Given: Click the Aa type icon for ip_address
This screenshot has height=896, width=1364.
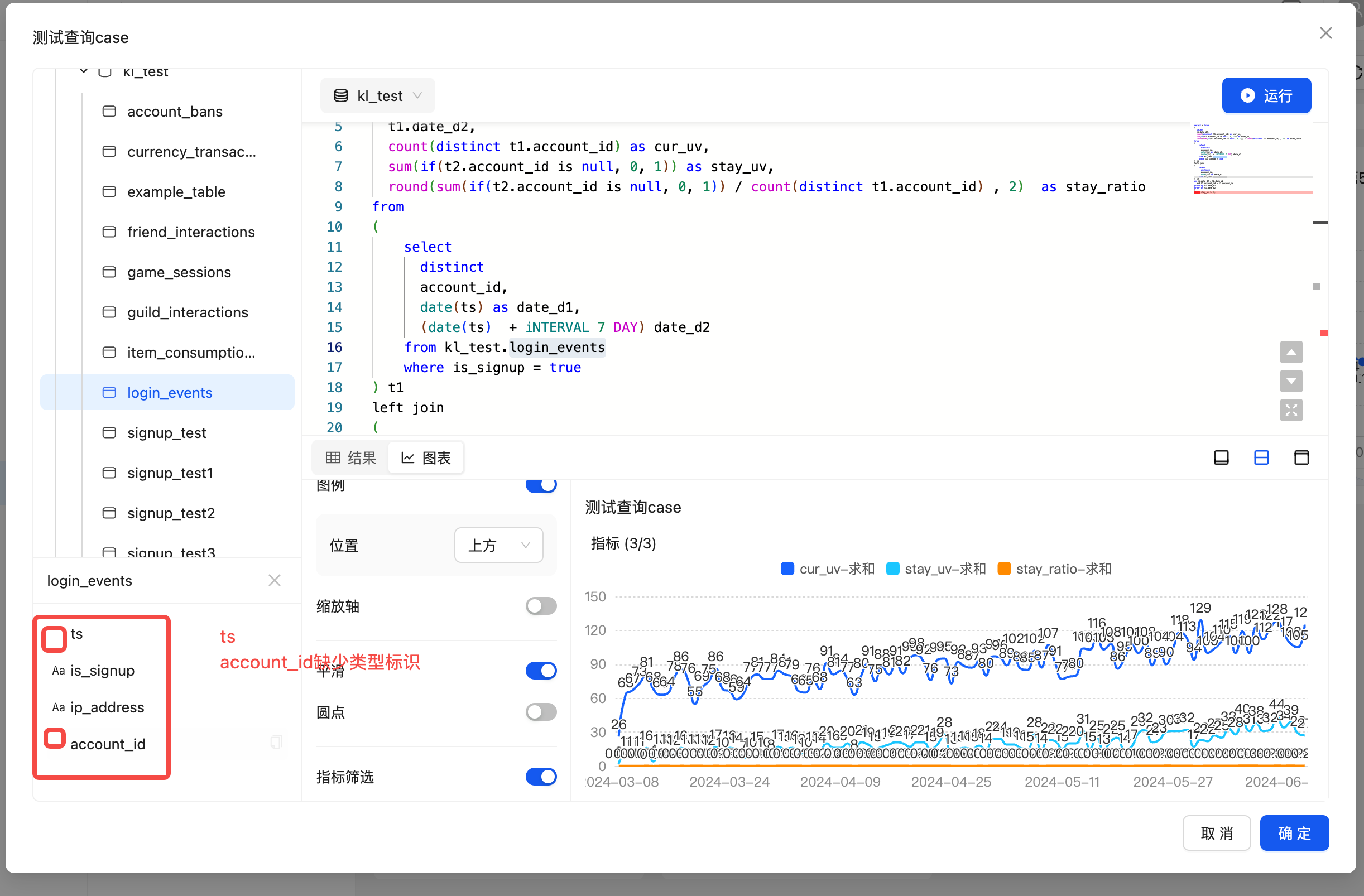Looking at the screenshot, I should [x=59, y=707].
